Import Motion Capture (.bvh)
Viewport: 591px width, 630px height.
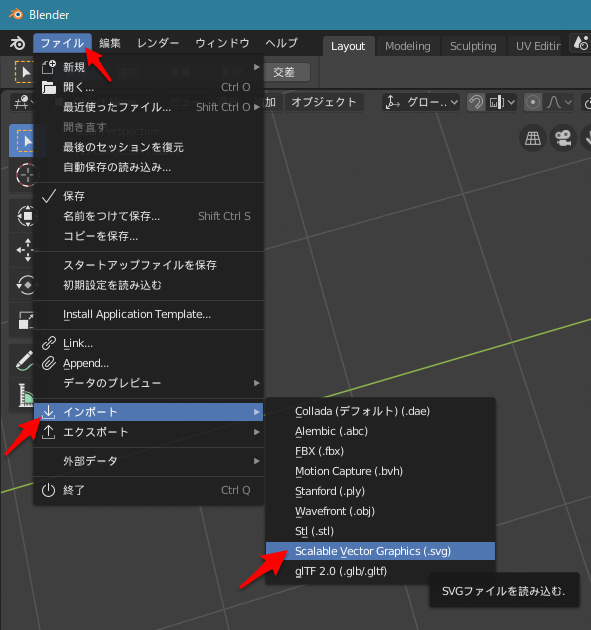pyautogui.click(x=380, y=471)
